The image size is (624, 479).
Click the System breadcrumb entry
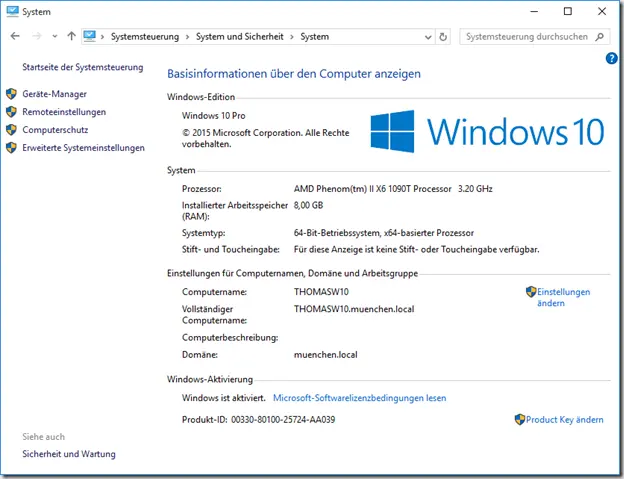[x=314, y=37]
